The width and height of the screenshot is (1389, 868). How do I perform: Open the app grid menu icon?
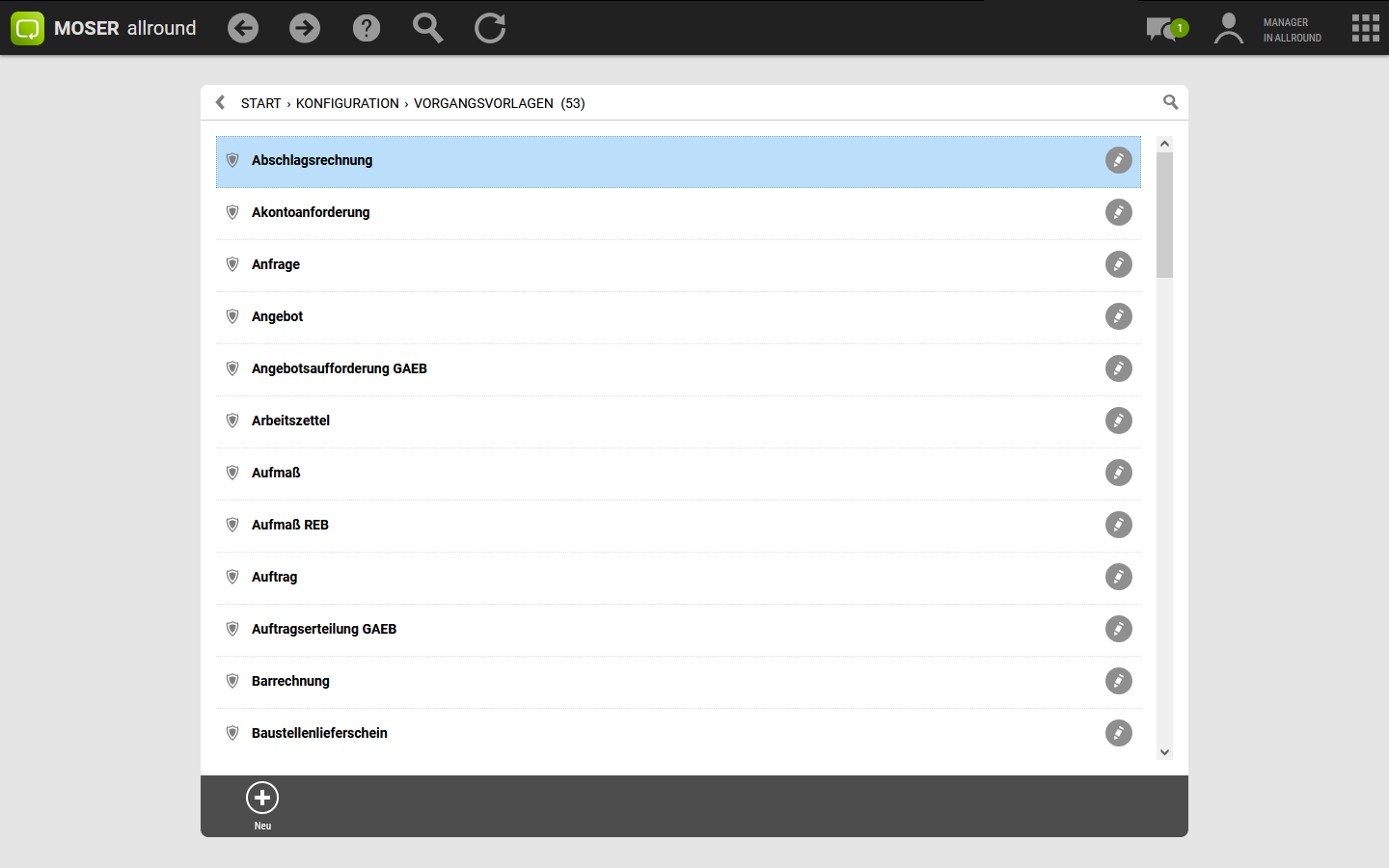point(1366,28)
